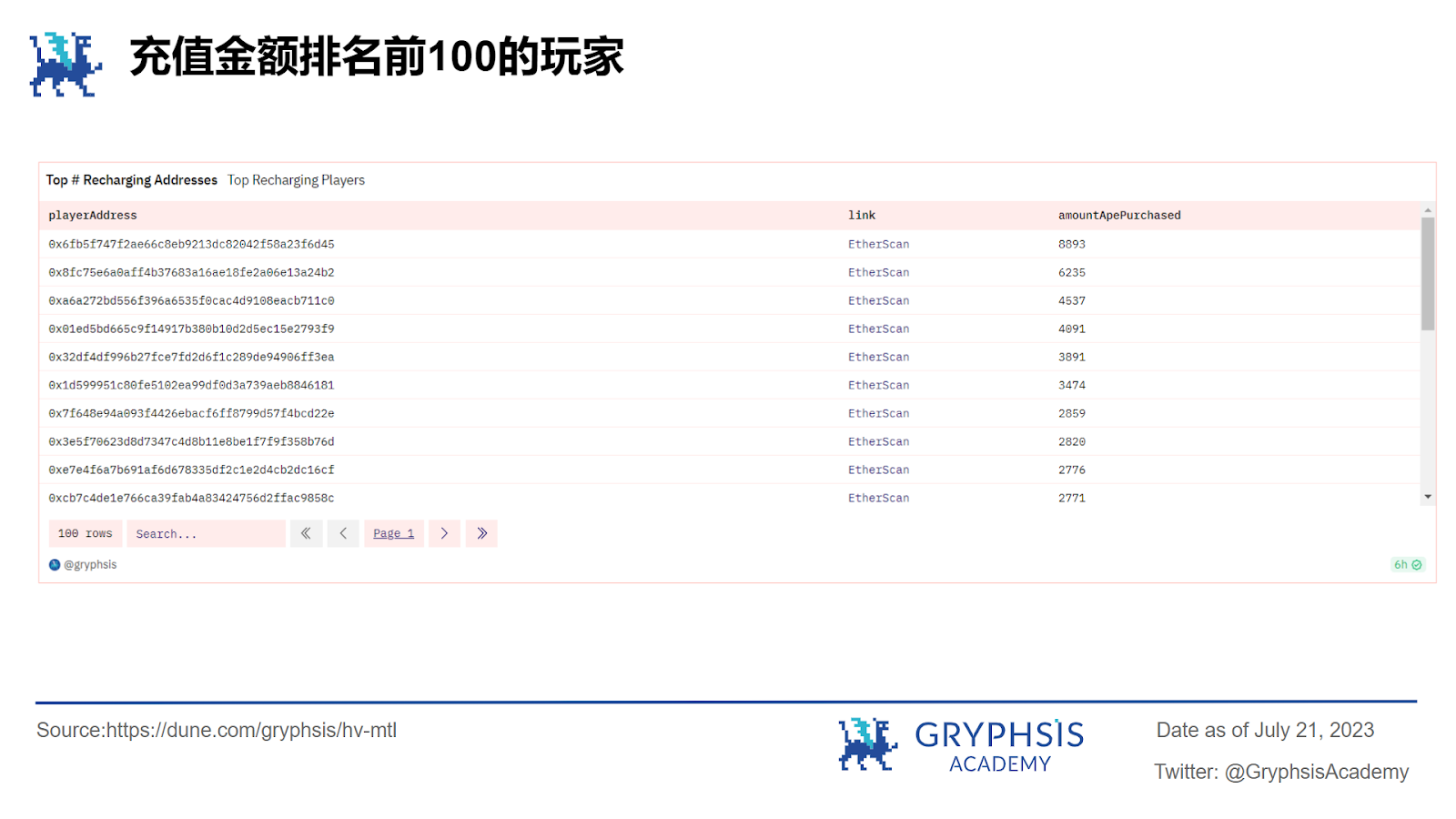Open EtherScan link for address 0x32df4df9
The image size is (1456, 819).
pyautogui.click(x=879, y=357)
